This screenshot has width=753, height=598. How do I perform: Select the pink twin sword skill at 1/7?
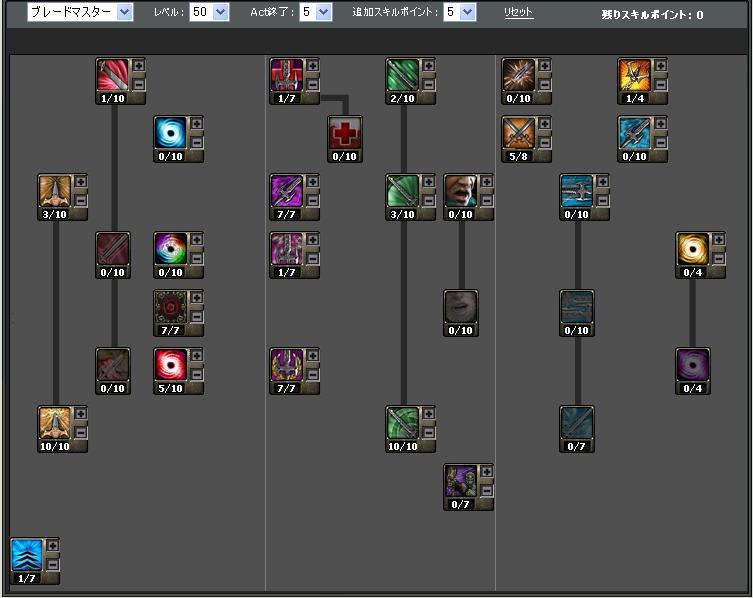click(x=287, y=249)
